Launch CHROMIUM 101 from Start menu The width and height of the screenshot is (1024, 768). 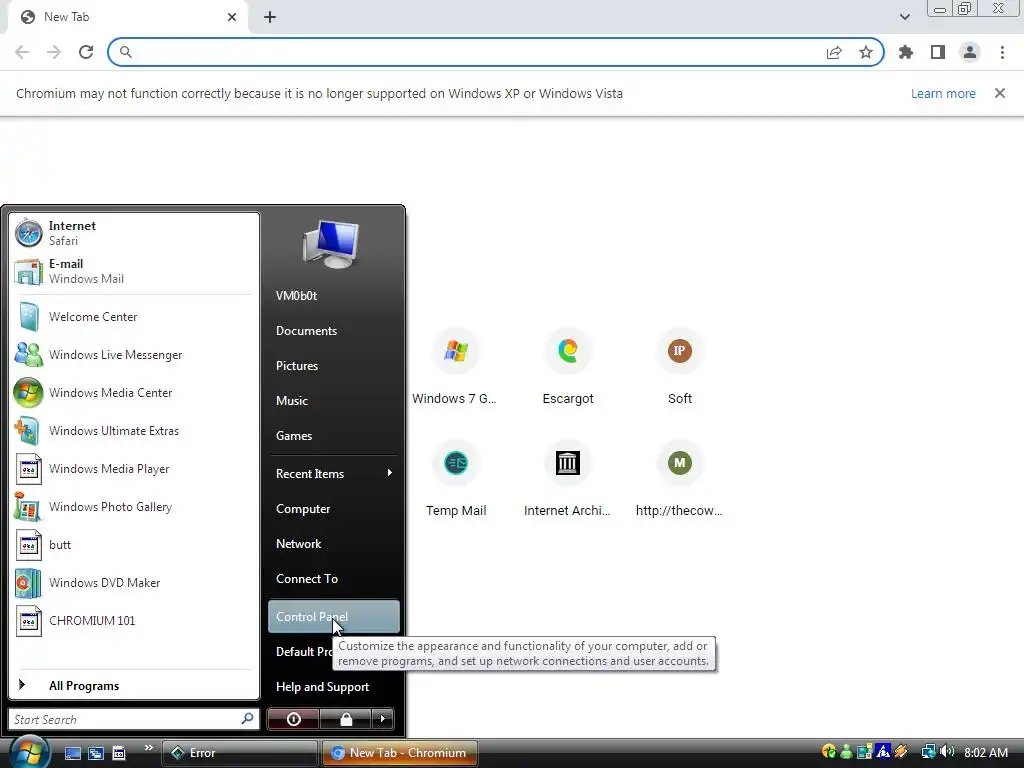point(134,620)
